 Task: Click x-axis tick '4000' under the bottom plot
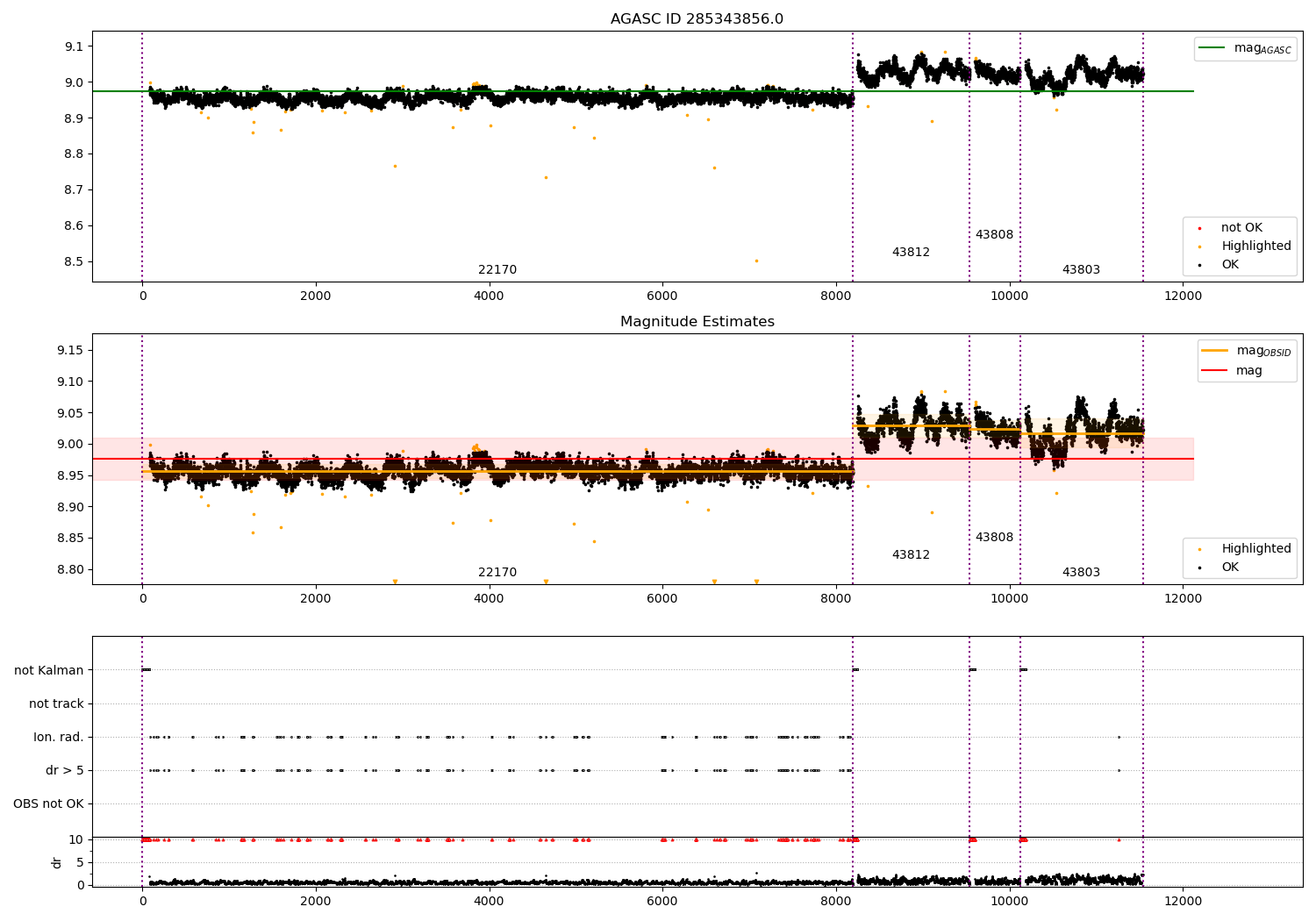tap(489, 901)
